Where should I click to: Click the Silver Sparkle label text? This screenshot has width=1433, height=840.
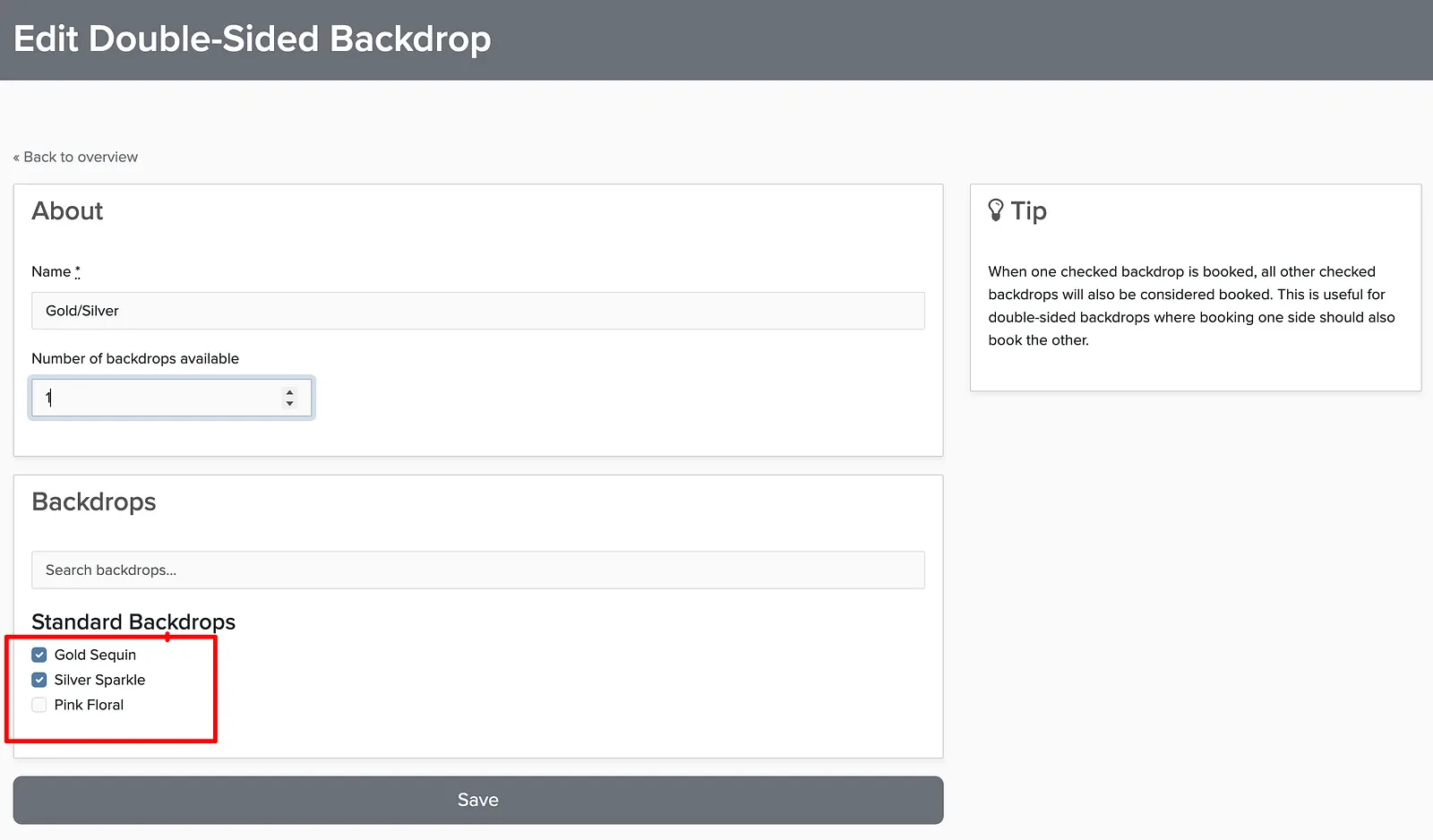99,680
